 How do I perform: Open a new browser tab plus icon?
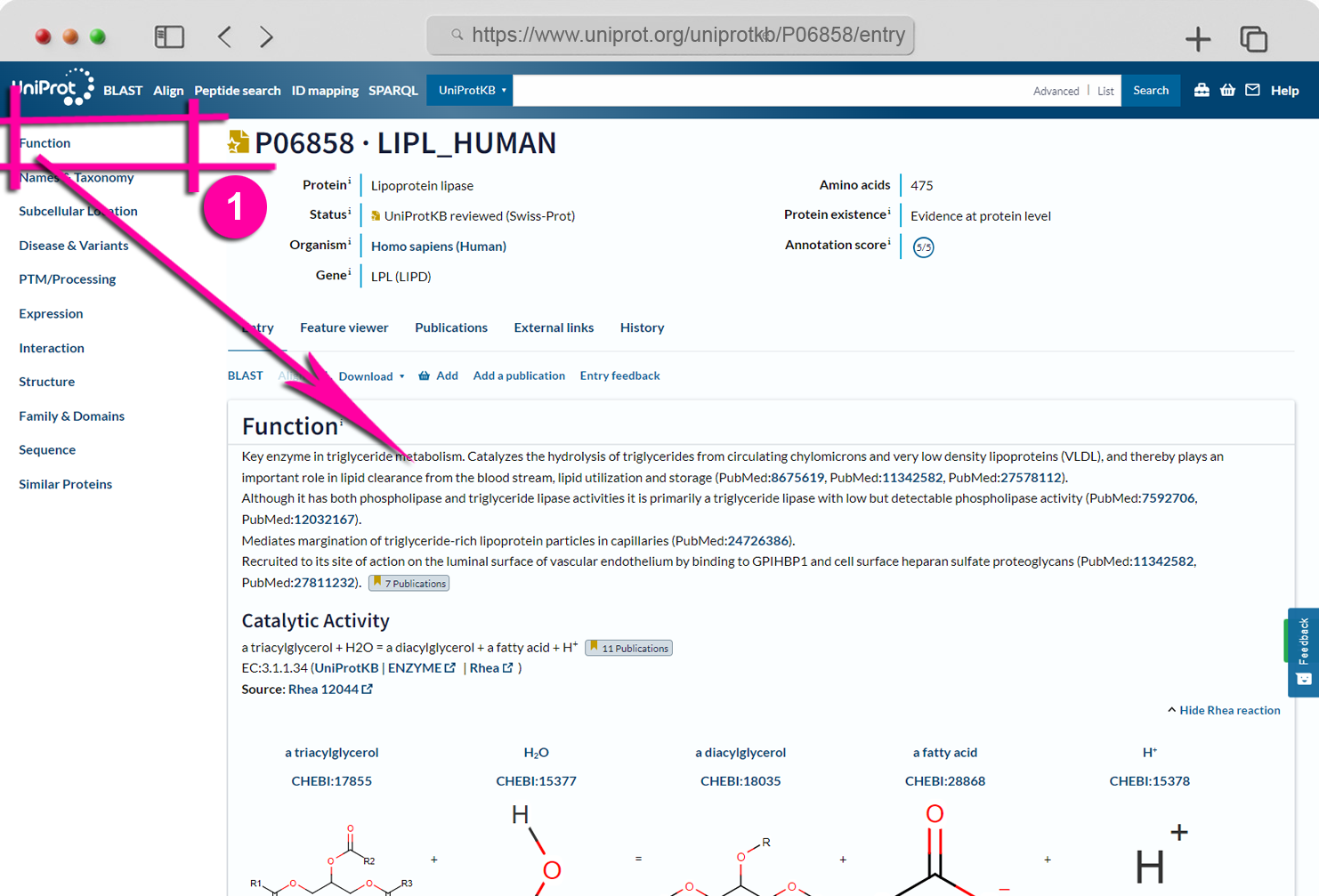(1198, 38)
